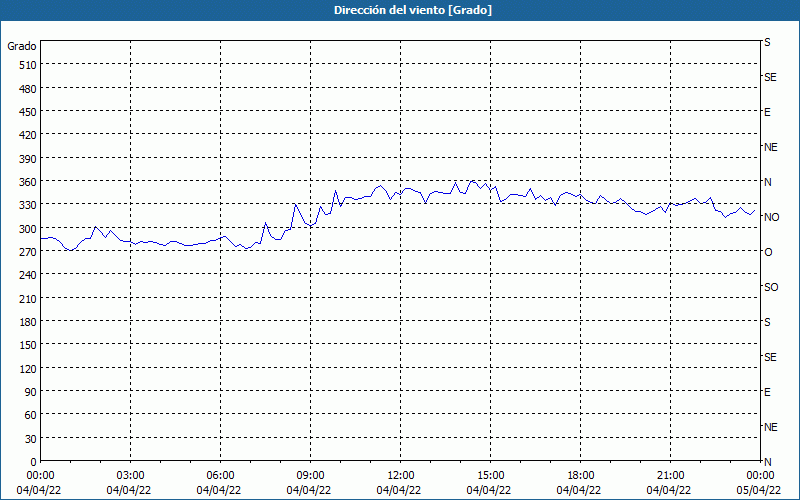Select the 0 degree axis label

[34, 462]
